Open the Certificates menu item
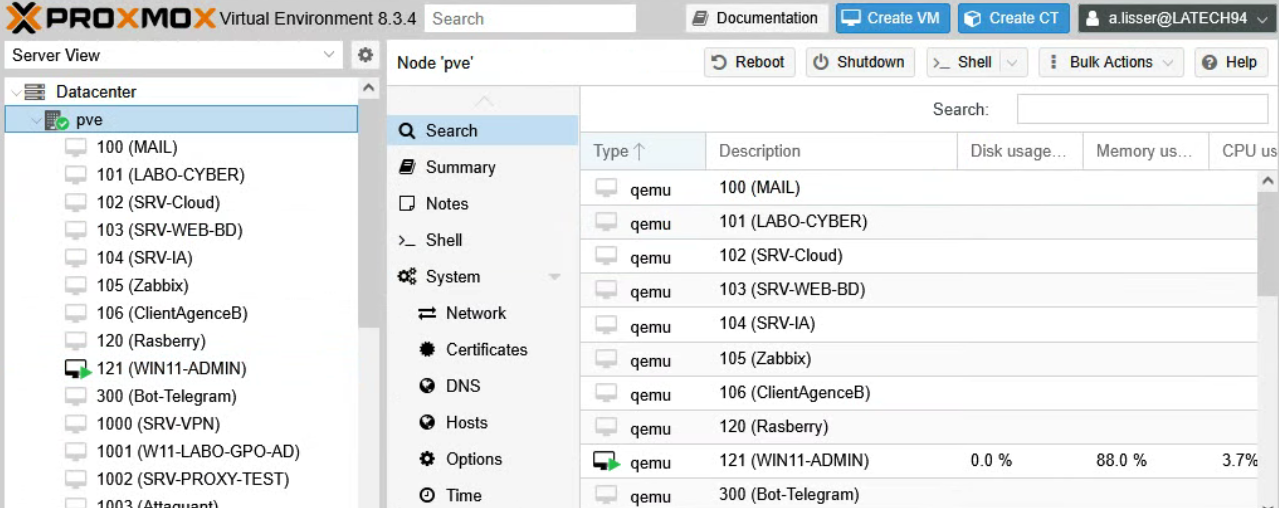Image resolution: width=1279 pixels, height=508 pixels. coord(482,350)
